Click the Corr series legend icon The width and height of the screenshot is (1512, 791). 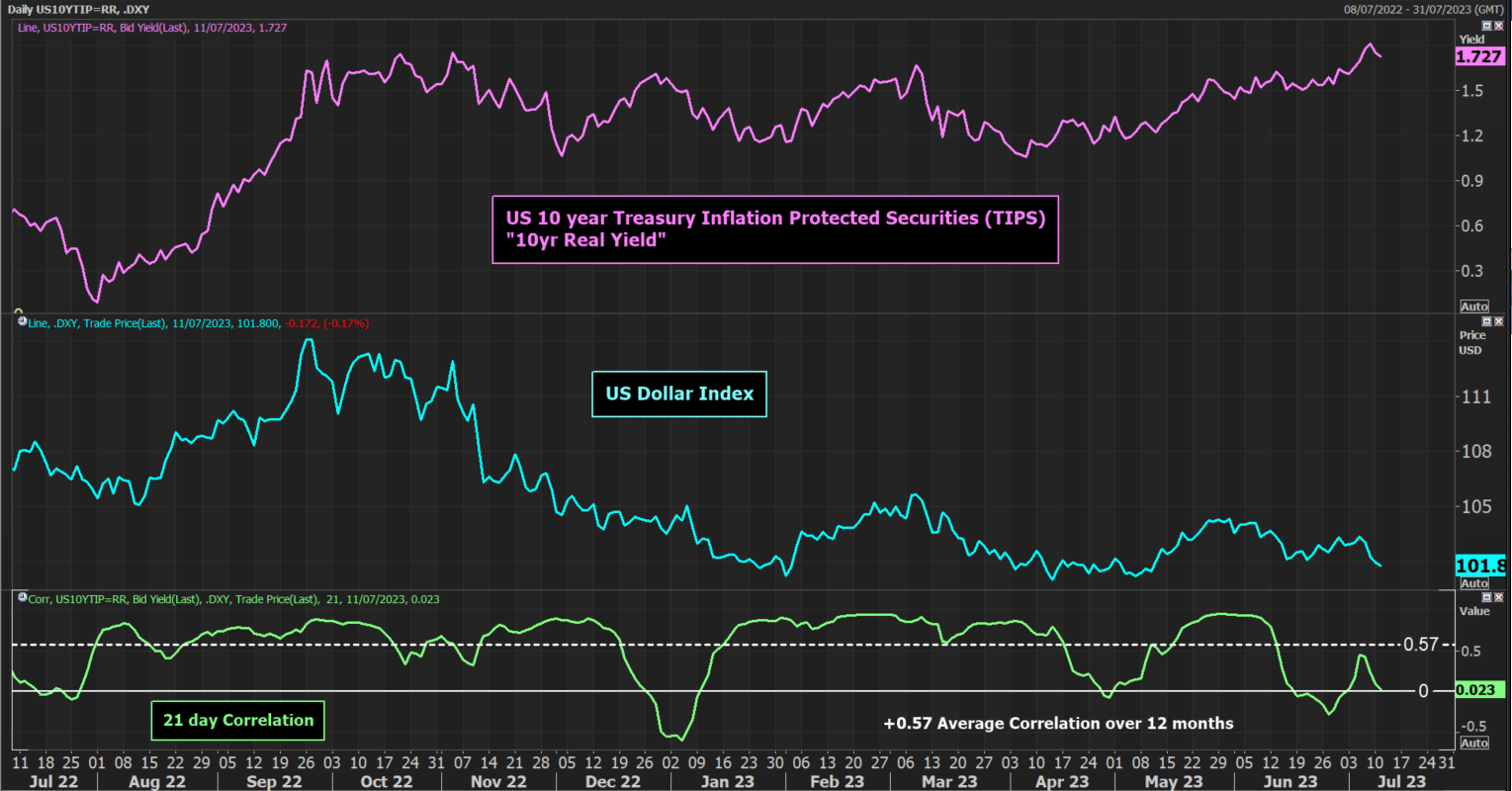click(x=23, y=598)
